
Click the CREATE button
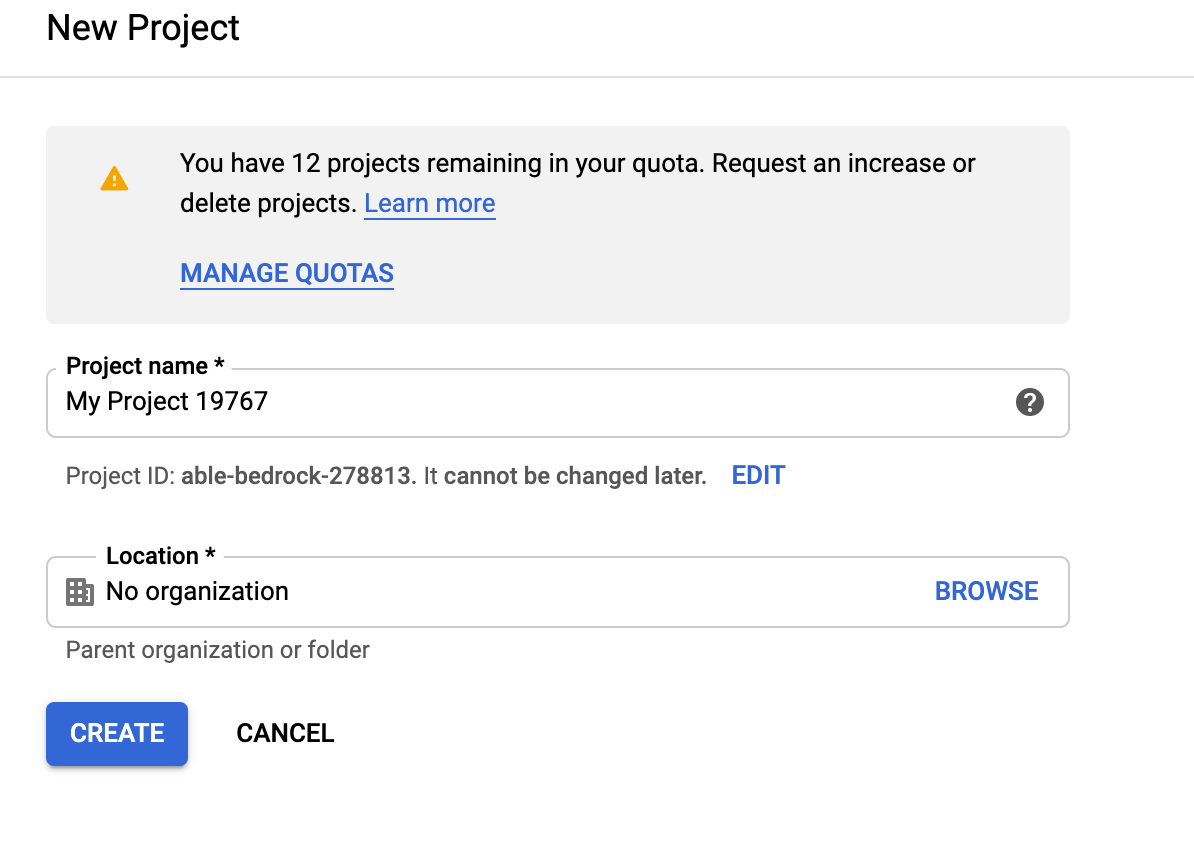pyautogui.click(x=117, y=733)
